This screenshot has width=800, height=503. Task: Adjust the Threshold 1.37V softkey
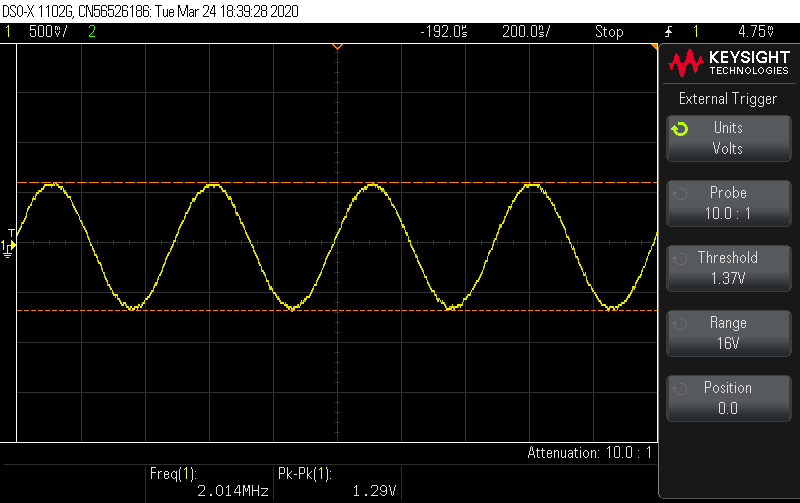click(x=729, y=268)
